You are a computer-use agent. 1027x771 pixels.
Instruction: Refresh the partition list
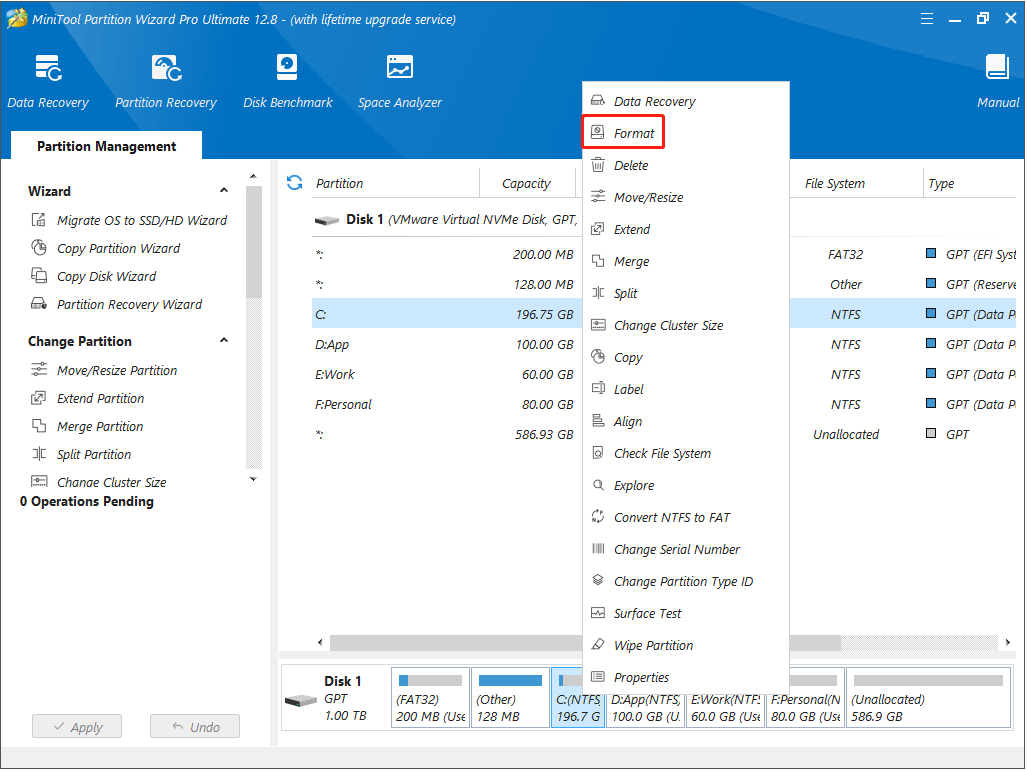[295, 183]
